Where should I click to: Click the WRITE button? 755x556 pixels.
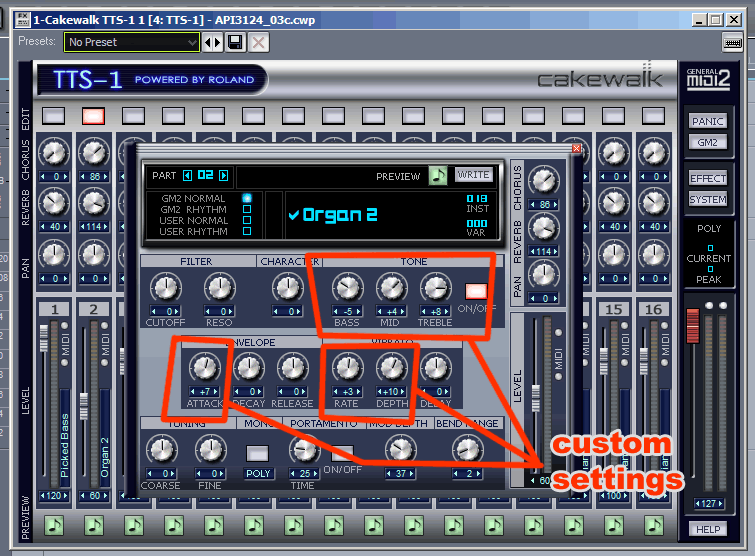(x=474, y=175)
